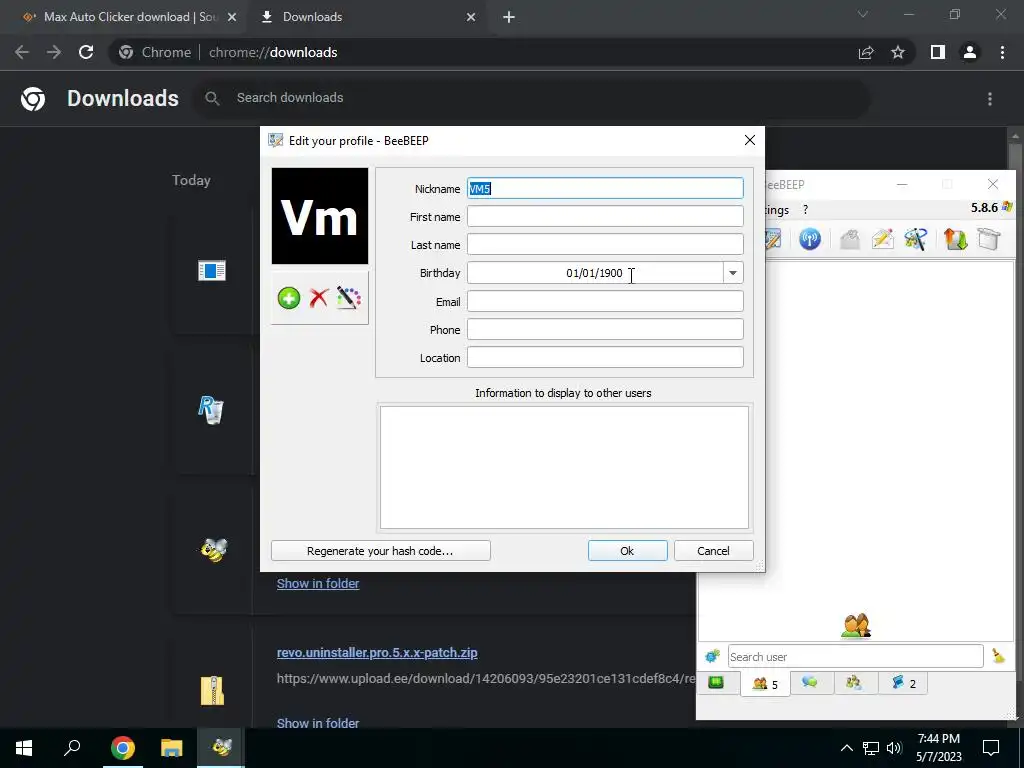Click Chrome icon in taskbar
The width and height of the screenshot is (1024, 768).
(122, 748)
